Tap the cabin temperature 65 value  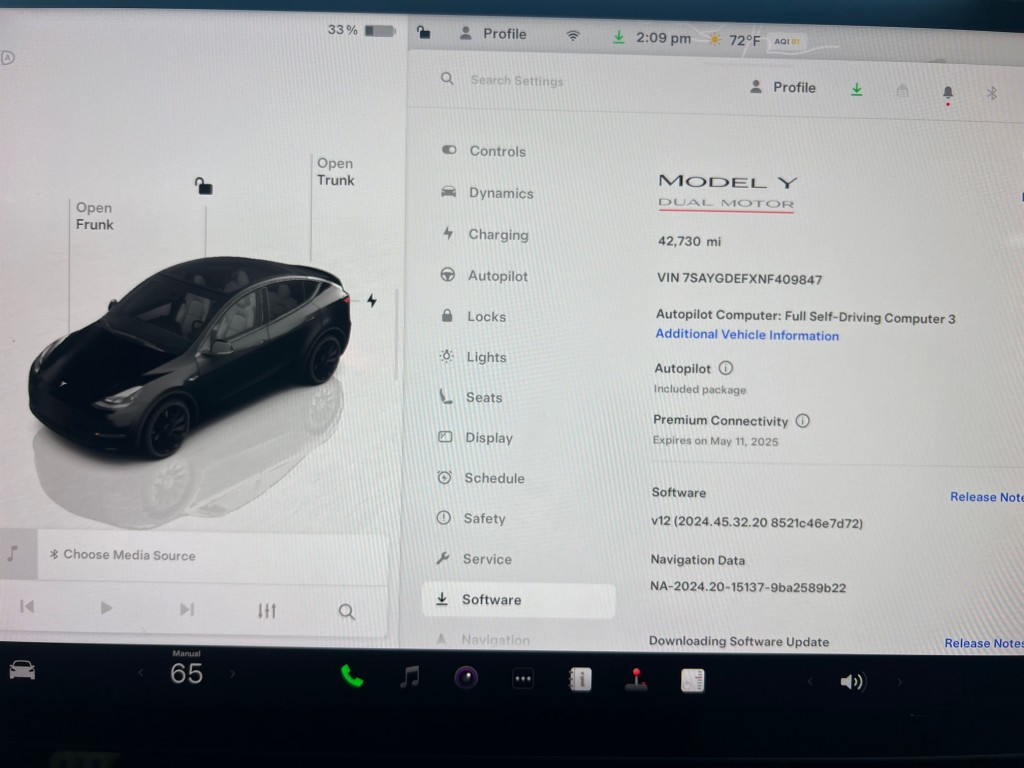[x=186, y=673]
